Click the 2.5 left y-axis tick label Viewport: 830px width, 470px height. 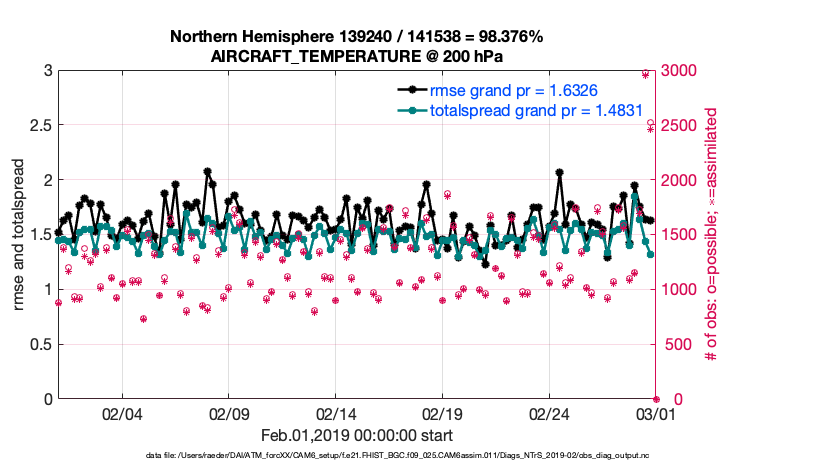click(x=39, y=125)
